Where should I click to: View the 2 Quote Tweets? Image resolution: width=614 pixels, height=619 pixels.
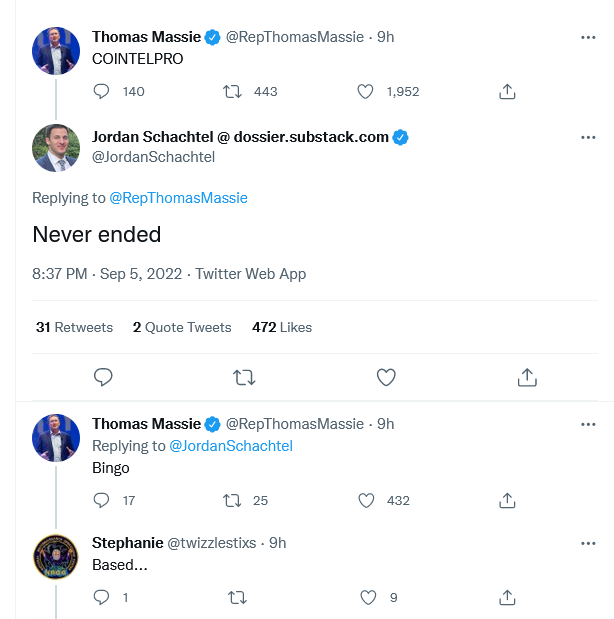tap(182, 327)
